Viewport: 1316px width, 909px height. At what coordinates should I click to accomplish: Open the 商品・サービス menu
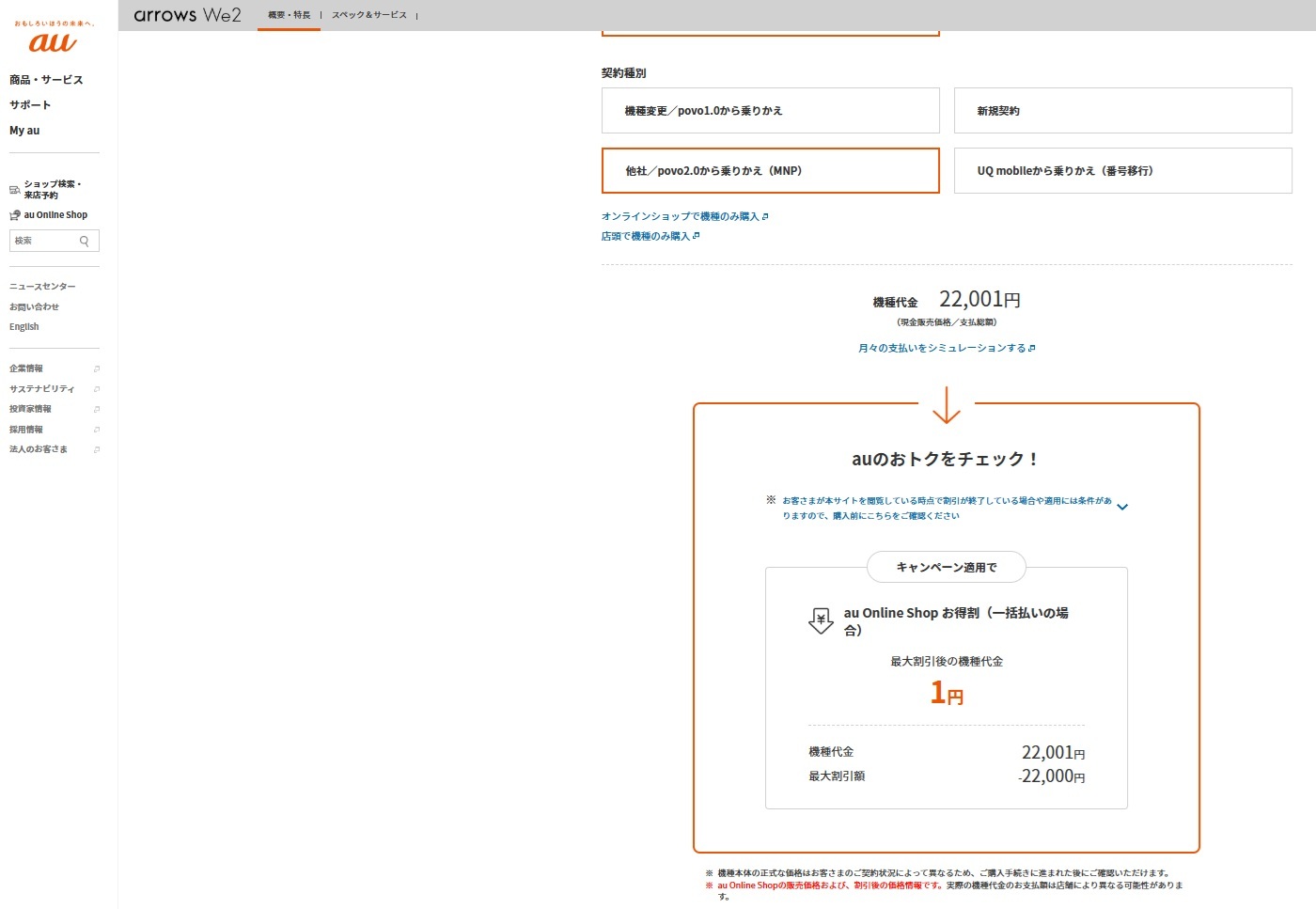pyautogui.click(x=46, y=80)
